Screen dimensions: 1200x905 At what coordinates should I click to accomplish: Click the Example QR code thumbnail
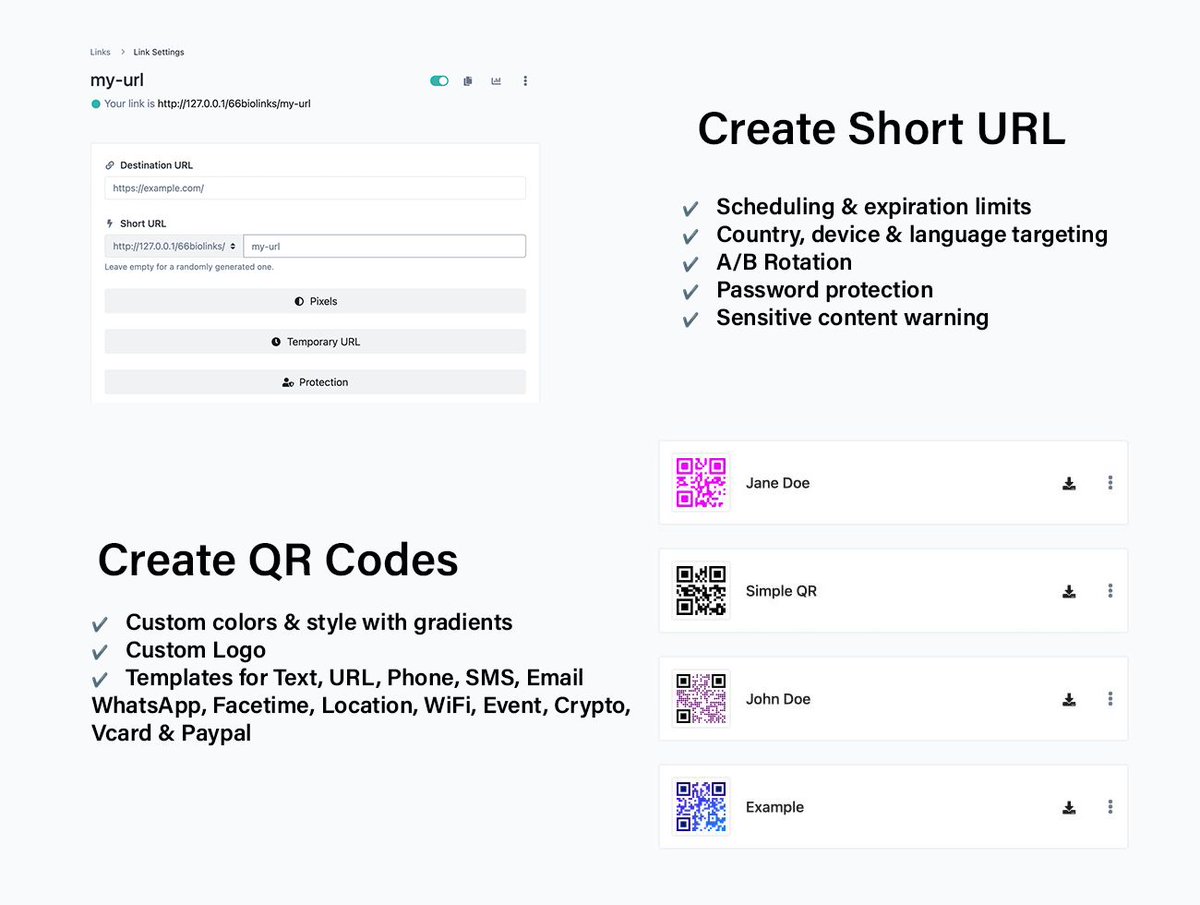pyautogui.click(x=701, y=807)
